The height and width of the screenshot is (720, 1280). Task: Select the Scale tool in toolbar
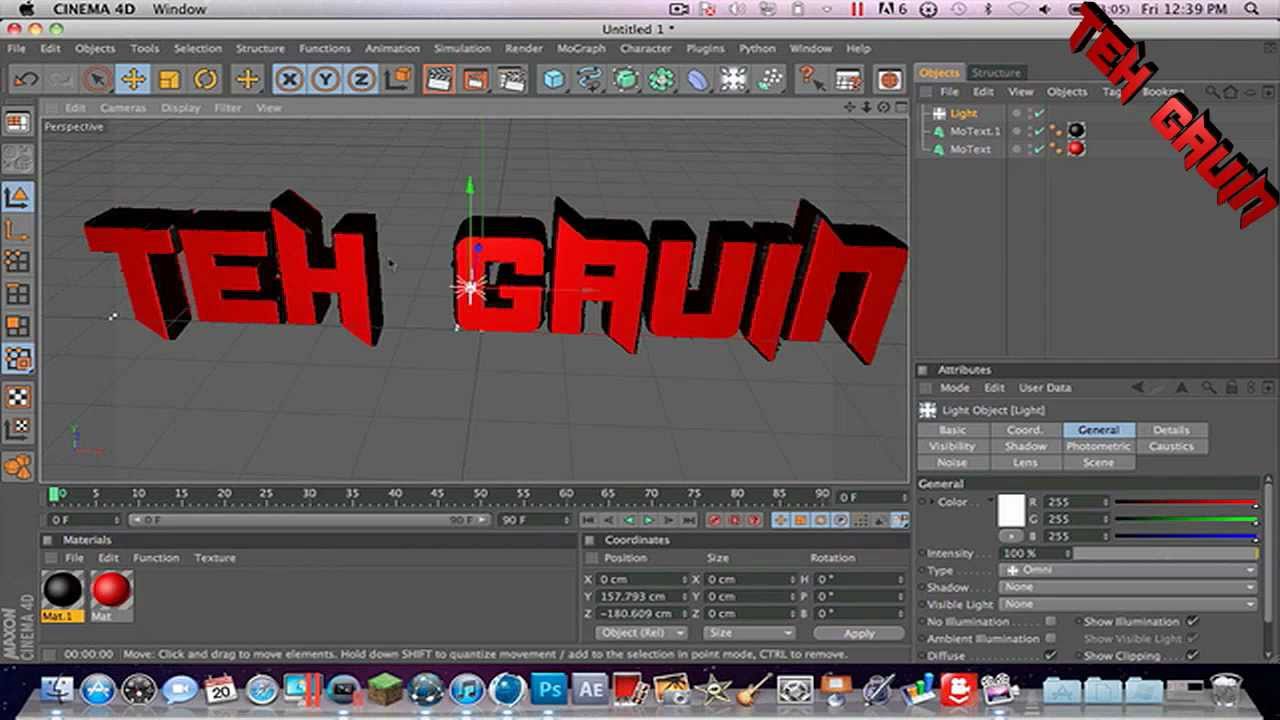point(169,80)
